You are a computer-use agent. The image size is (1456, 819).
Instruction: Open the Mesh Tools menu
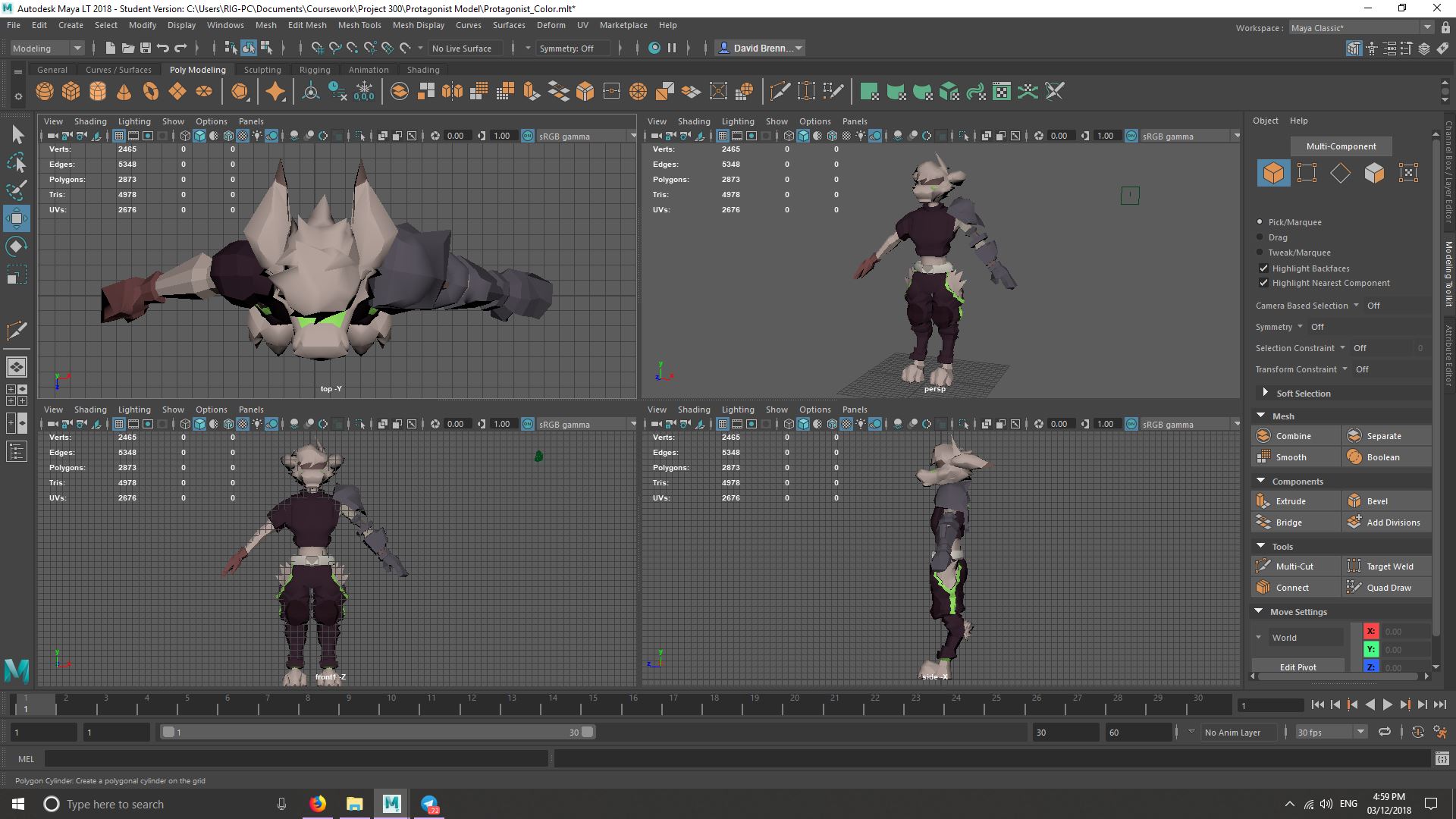point(359,25)
